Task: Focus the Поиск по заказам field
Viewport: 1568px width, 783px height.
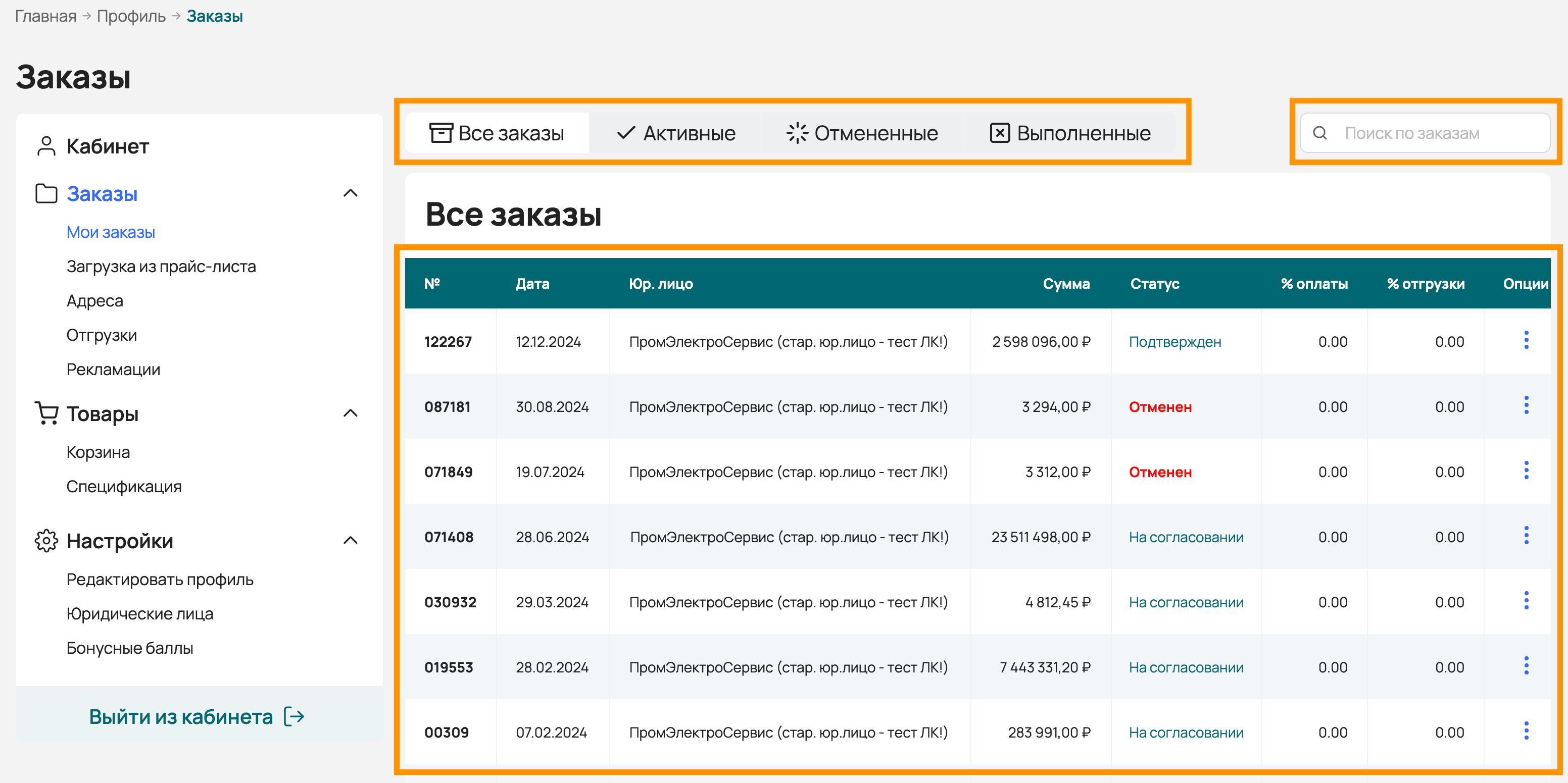Action: pos(1425,133)
